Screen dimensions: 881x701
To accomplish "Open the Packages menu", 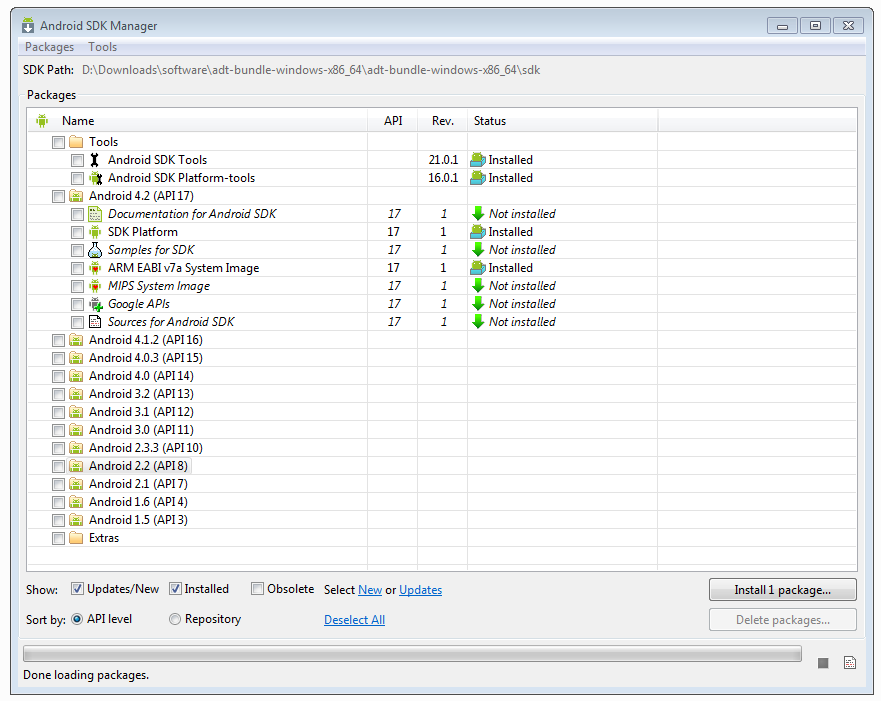I will pos(49,47).
